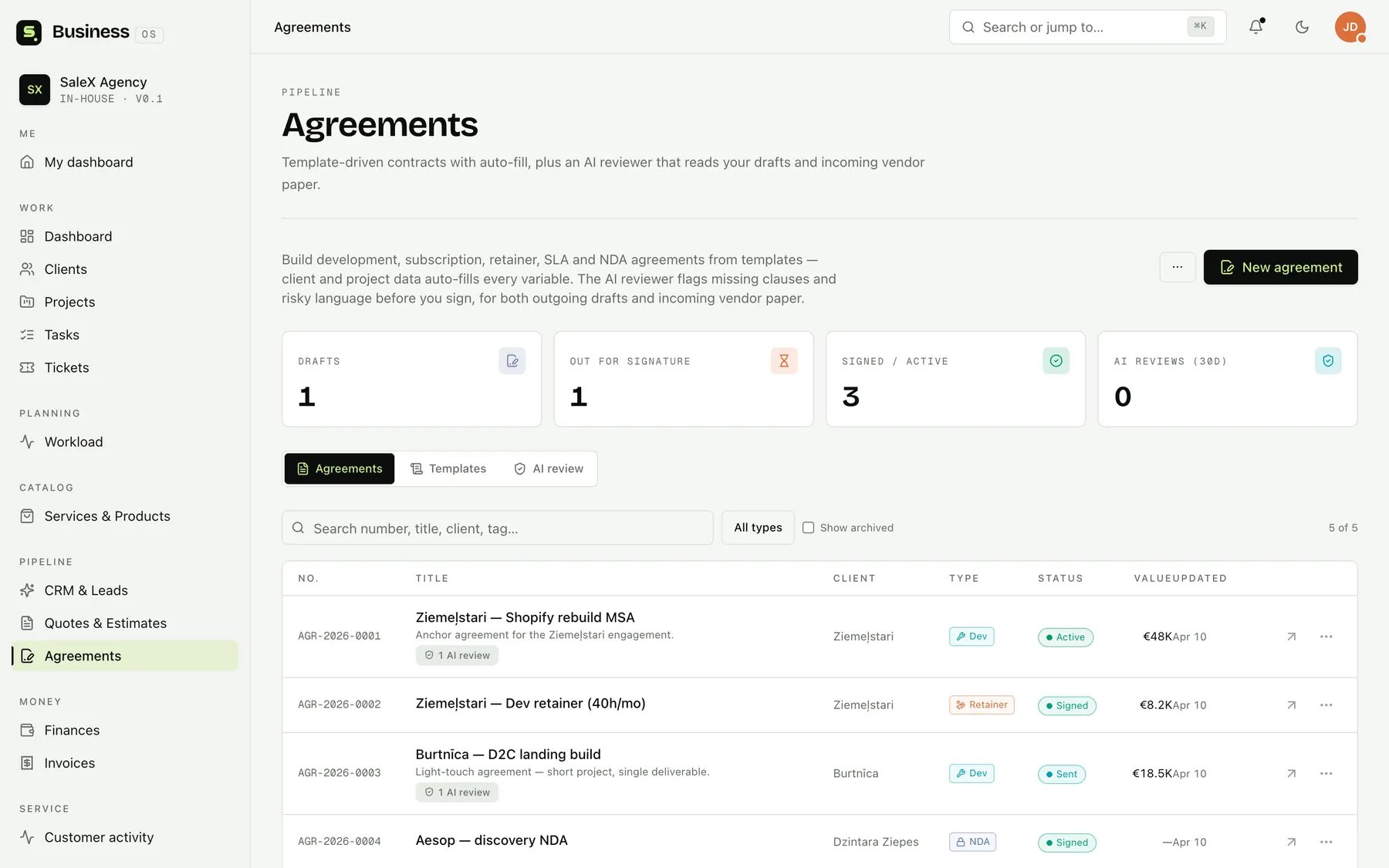Open the All types filter dropdown
This screenshot has width=1389, height=868.
tap(758, 528)
